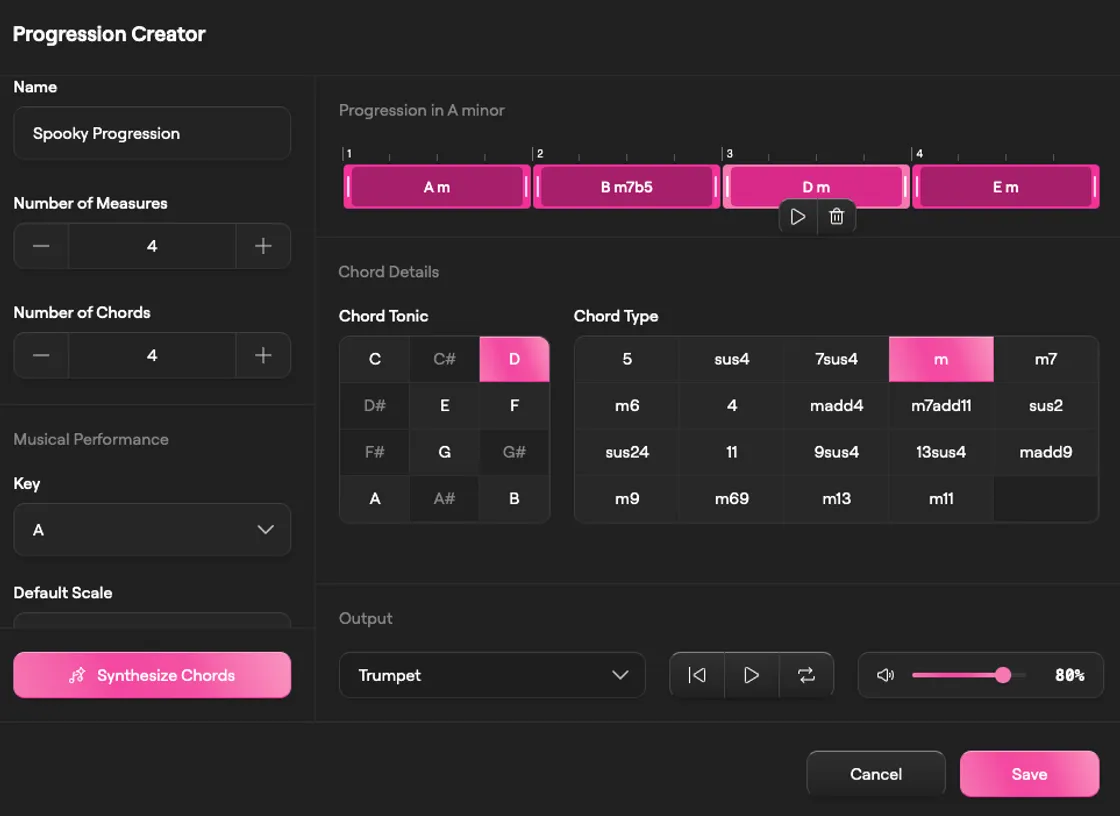This screenshot has height=816, width=1120.
Task: Open the Trumpet instrument selector
Action: pyautogui.click(x=492, y=675)
